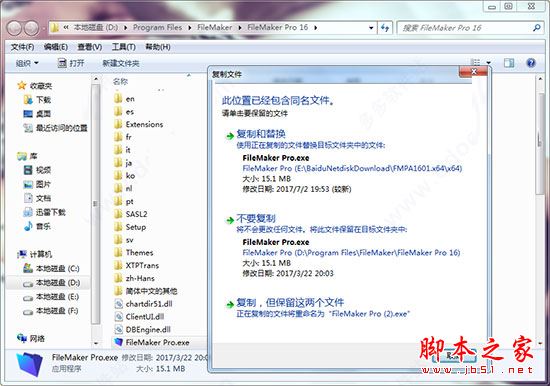Expand arrow after FileMaker Pro 16 breadcrumb
This screenshot has width=550, height=386.
tap(315, 28)
